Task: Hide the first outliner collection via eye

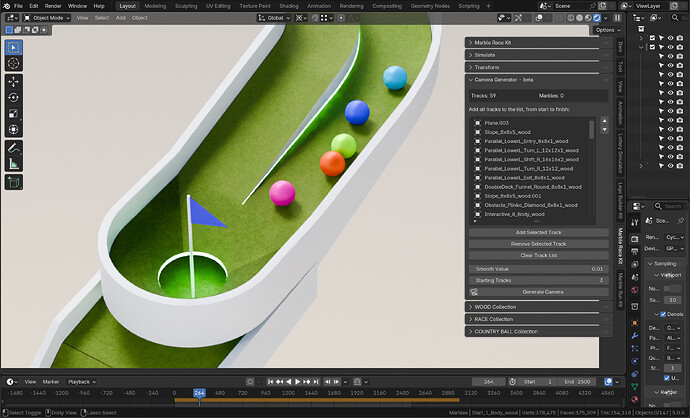Action: [x=670, y=38]
